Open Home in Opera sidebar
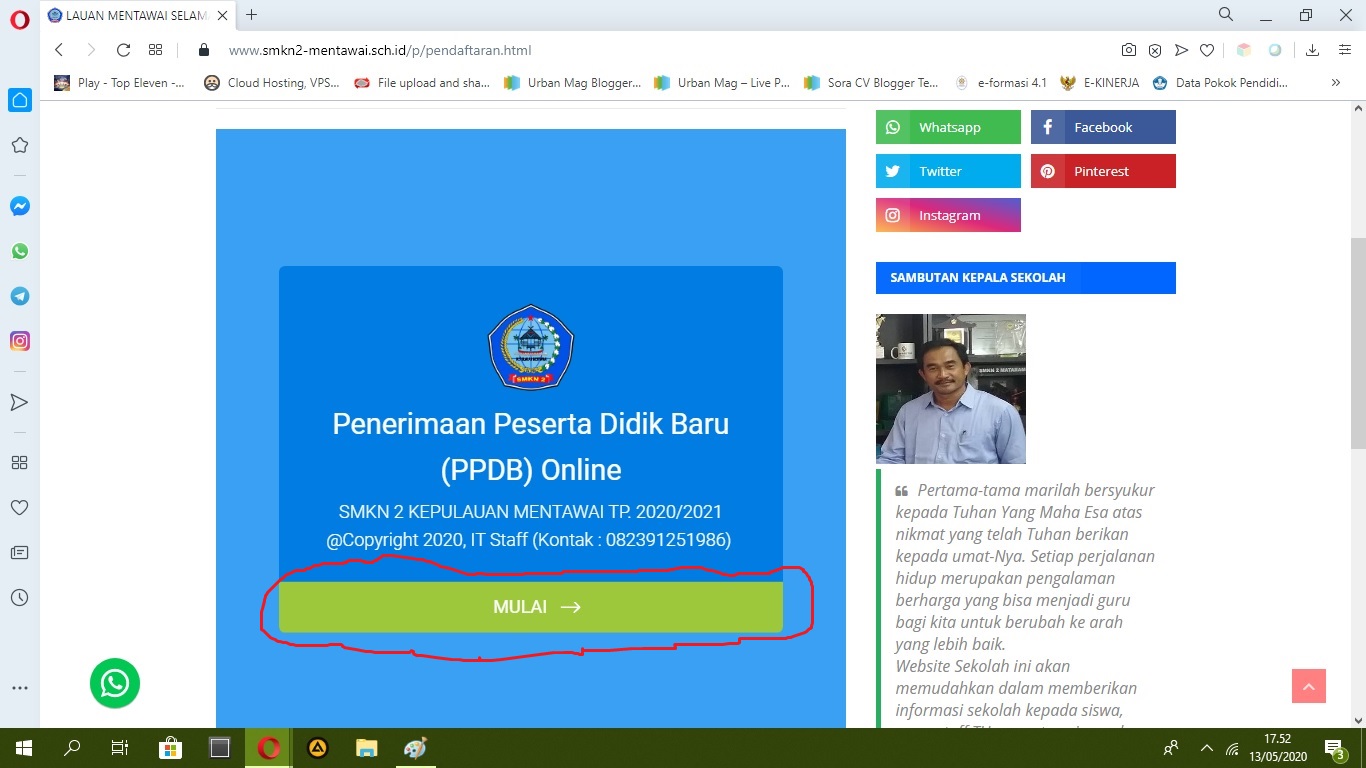1366x768 pixels. point(19,100)
